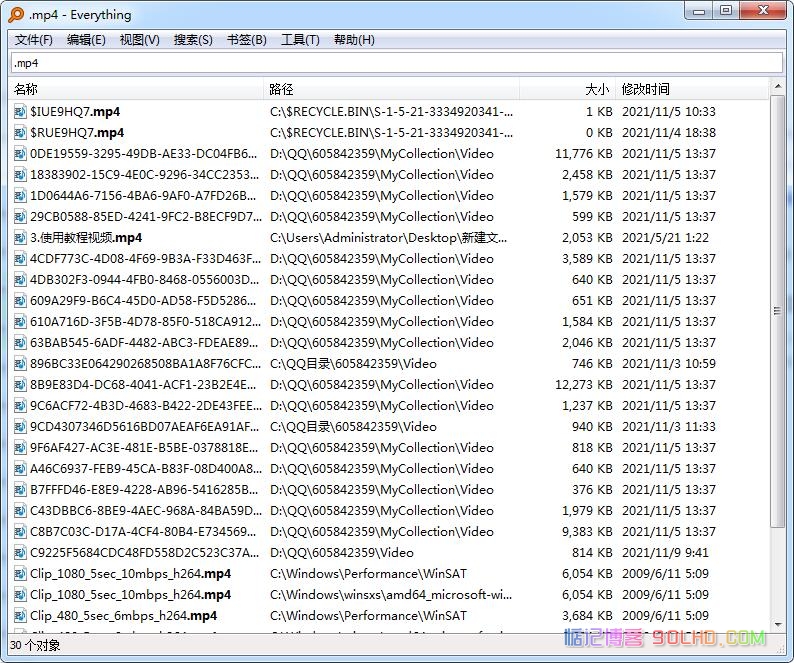The image size is (794, 663).
Task: Click file icon of $IUE9HQ7.mp4
Action: pyautogui.click(x=20, y=111)
